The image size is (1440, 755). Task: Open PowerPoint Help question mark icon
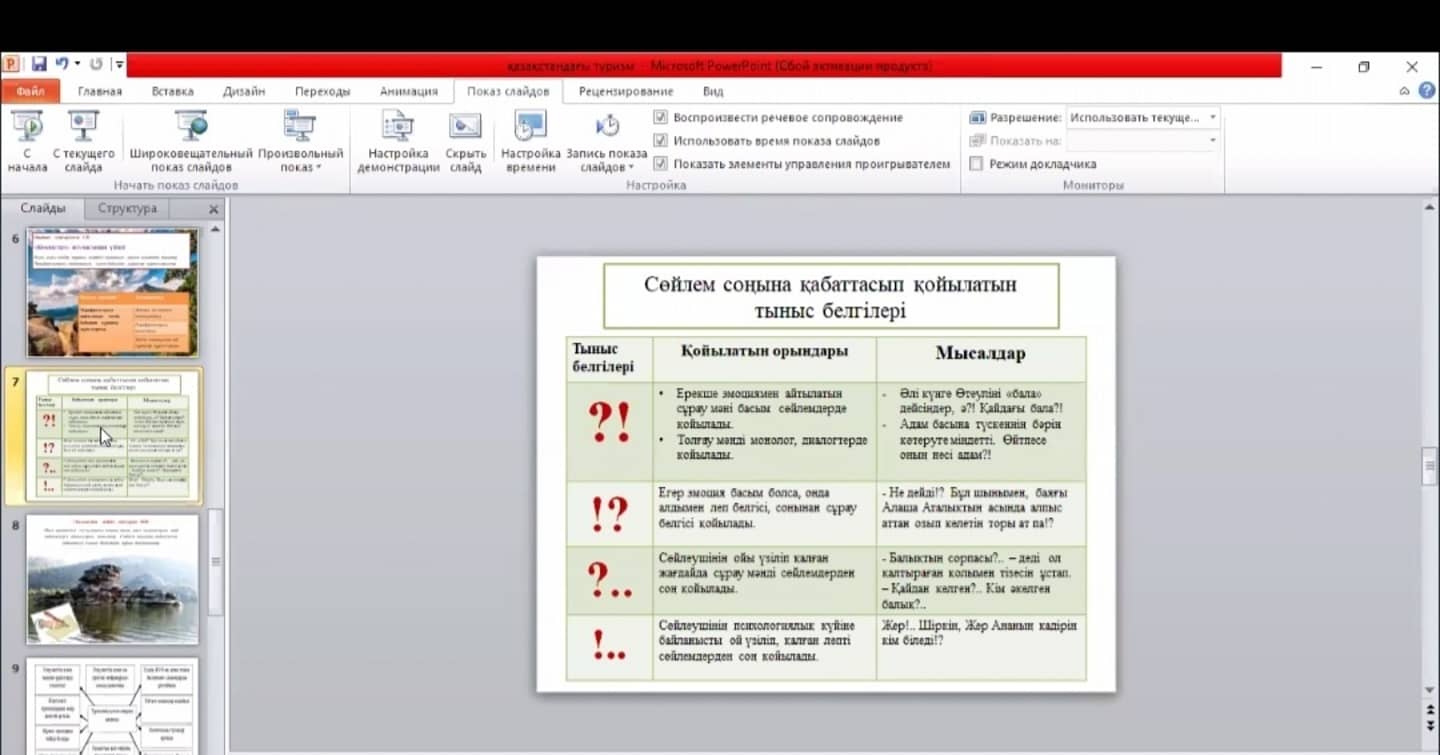1426,91
